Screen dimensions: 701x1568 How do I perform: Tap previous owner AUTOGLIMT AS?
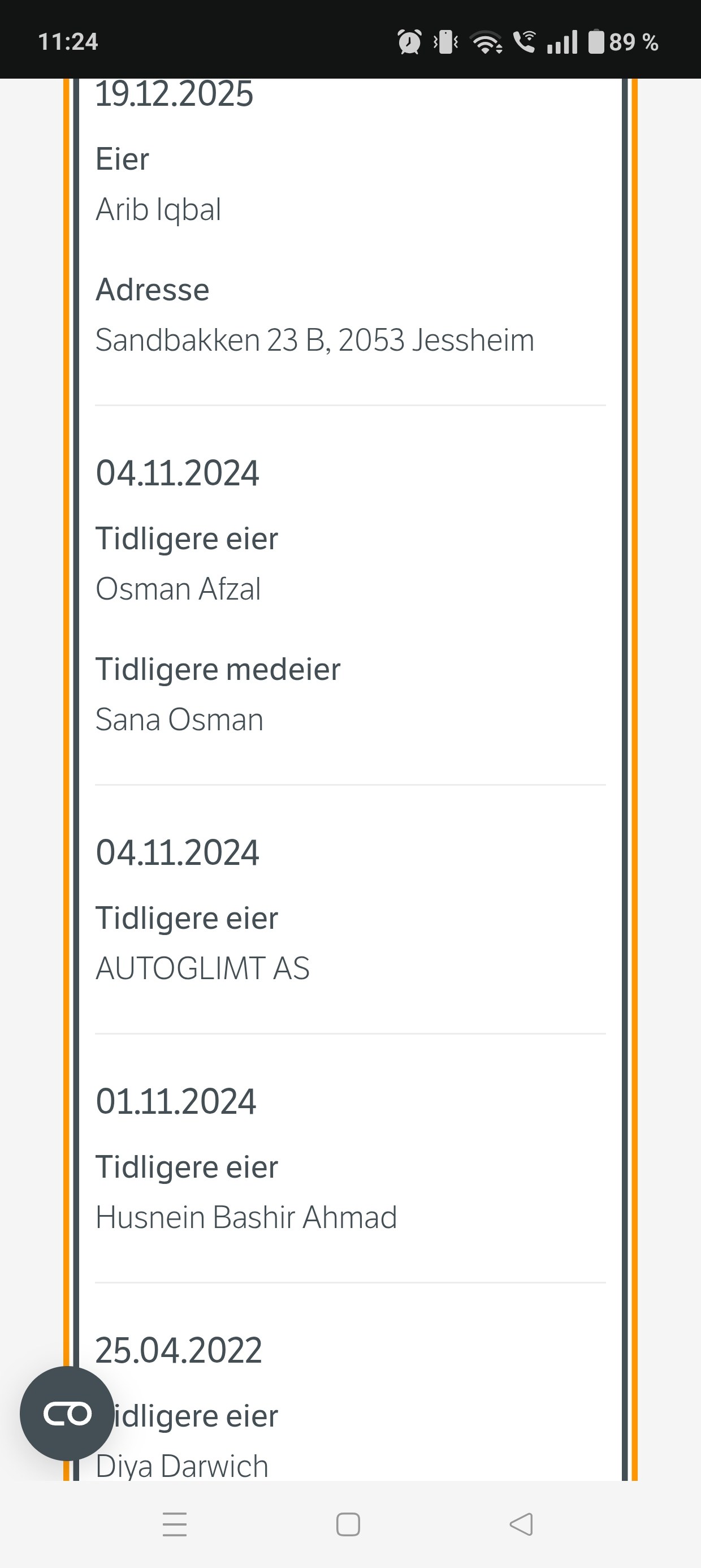(202, 968)
